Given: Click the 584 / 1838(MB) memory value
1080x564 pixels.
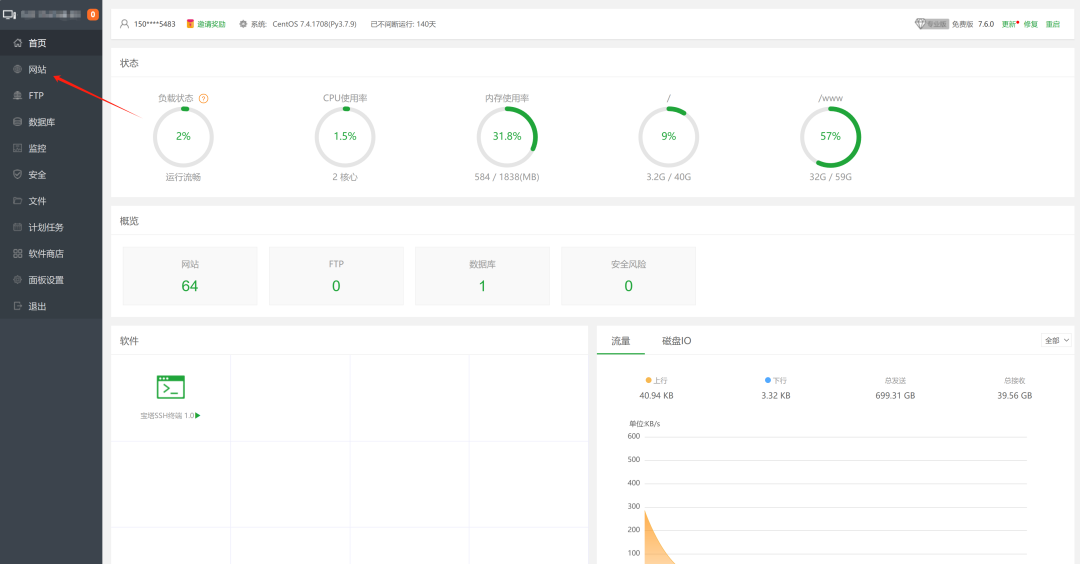Looking at the screenshot, I should click(507, 177).
